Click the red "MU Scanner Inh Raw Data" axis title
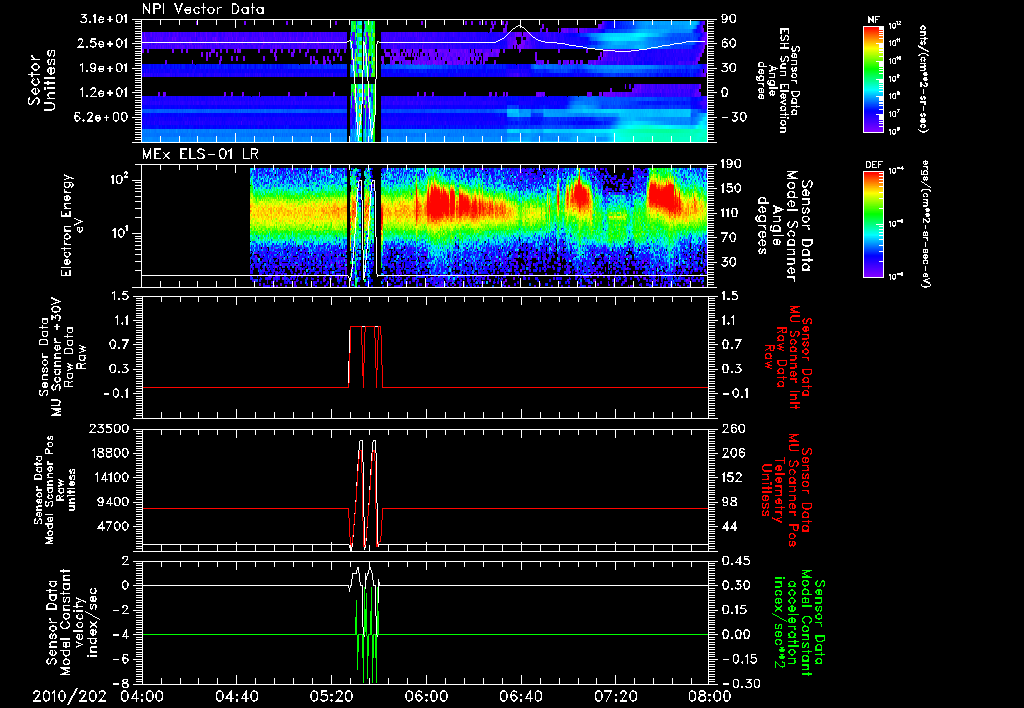This screenshot has height=708, width=1024. (x=788, y=357)
